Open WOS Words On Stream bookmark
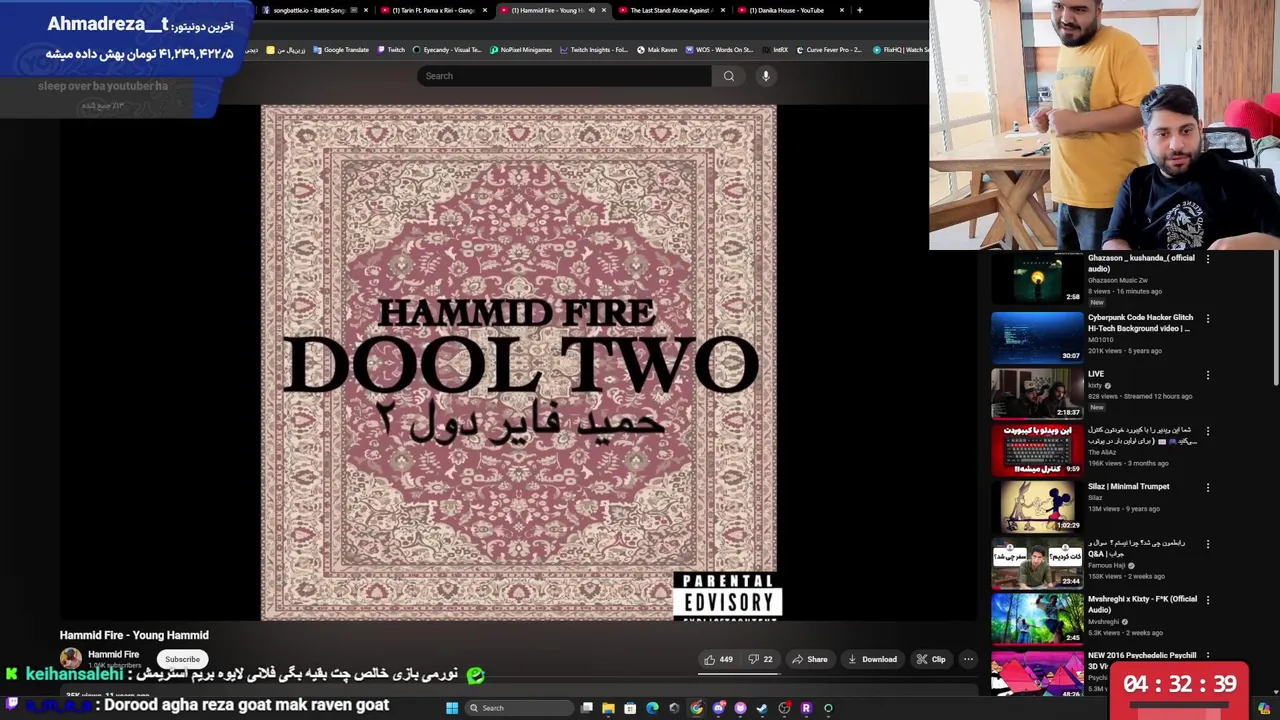The height and width of the screenshot is (720, 1280). [x=719, y=50]
